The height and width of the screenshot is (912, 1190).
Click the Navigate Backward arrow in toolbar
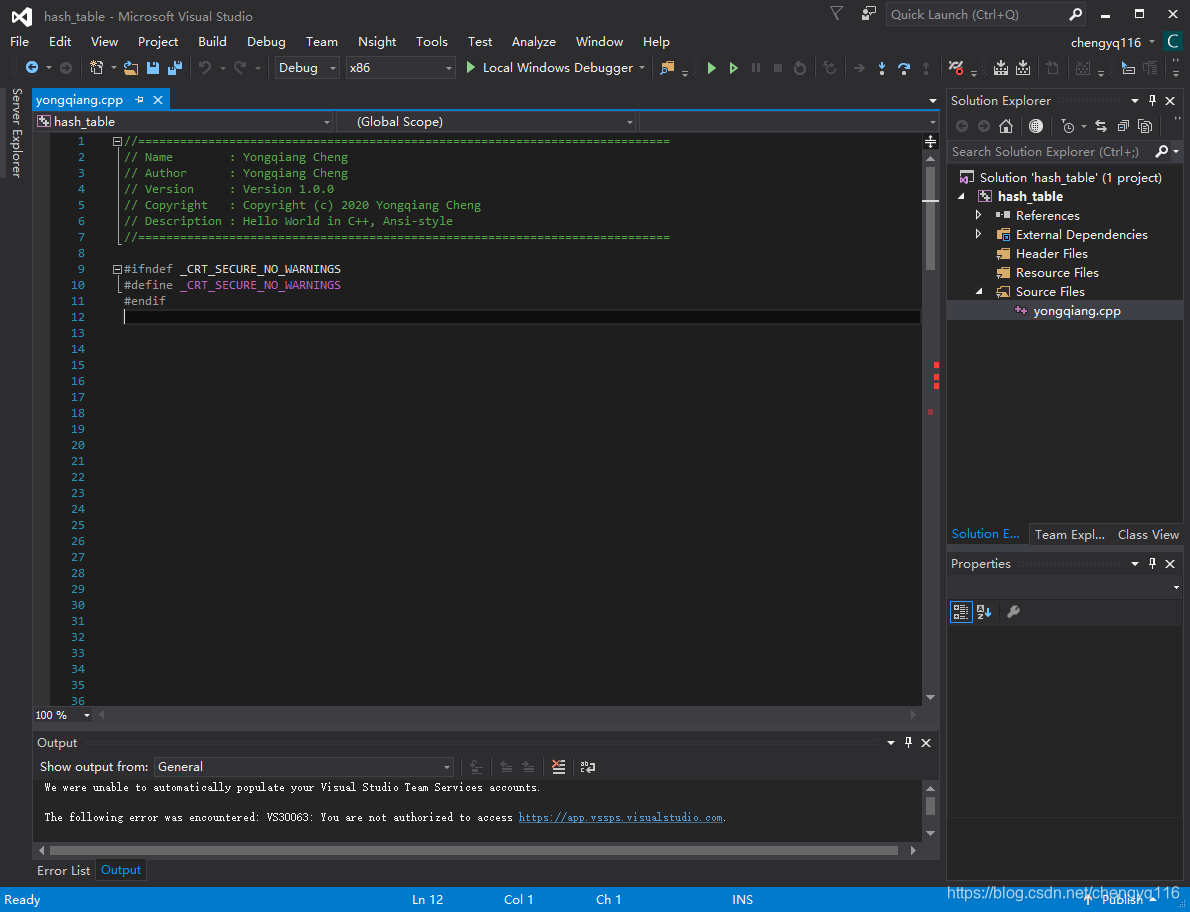(32, 68)
